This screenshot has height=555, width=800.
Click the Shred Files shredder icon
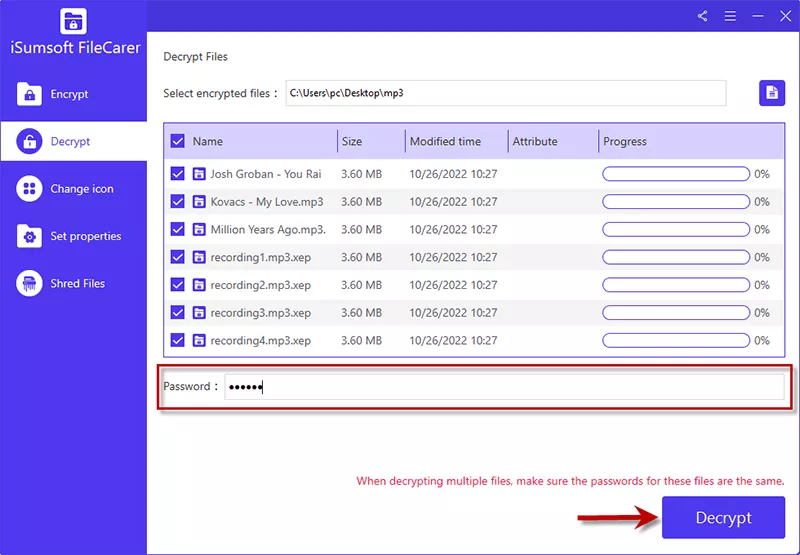30,283
